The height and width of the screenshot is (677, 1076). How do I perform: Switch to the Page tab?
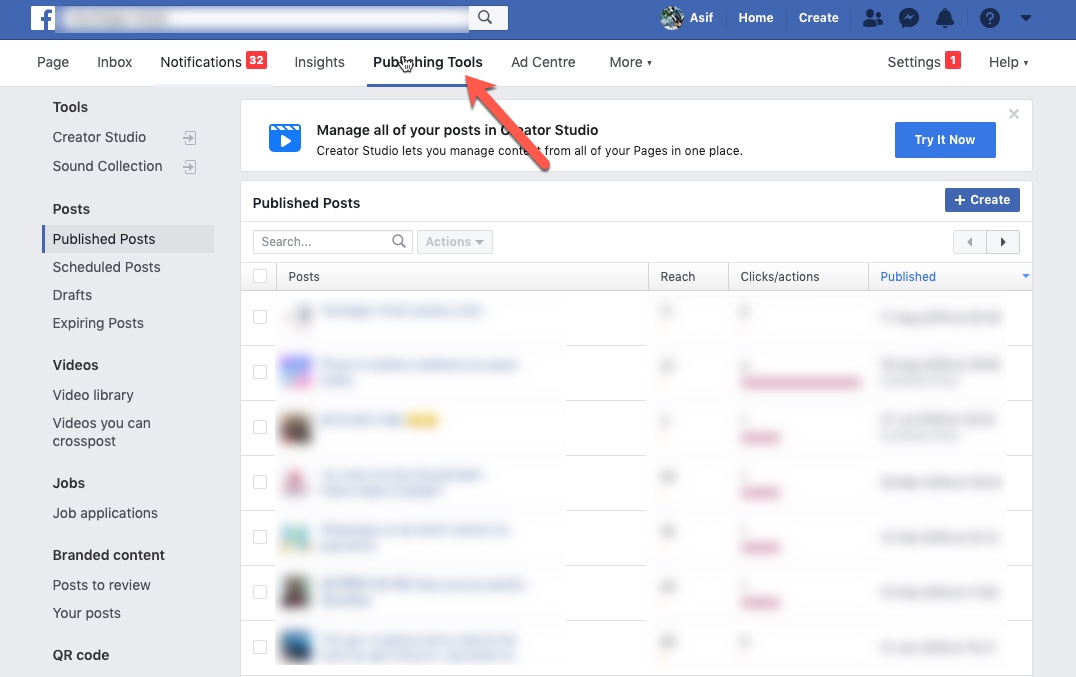(53, 62)
